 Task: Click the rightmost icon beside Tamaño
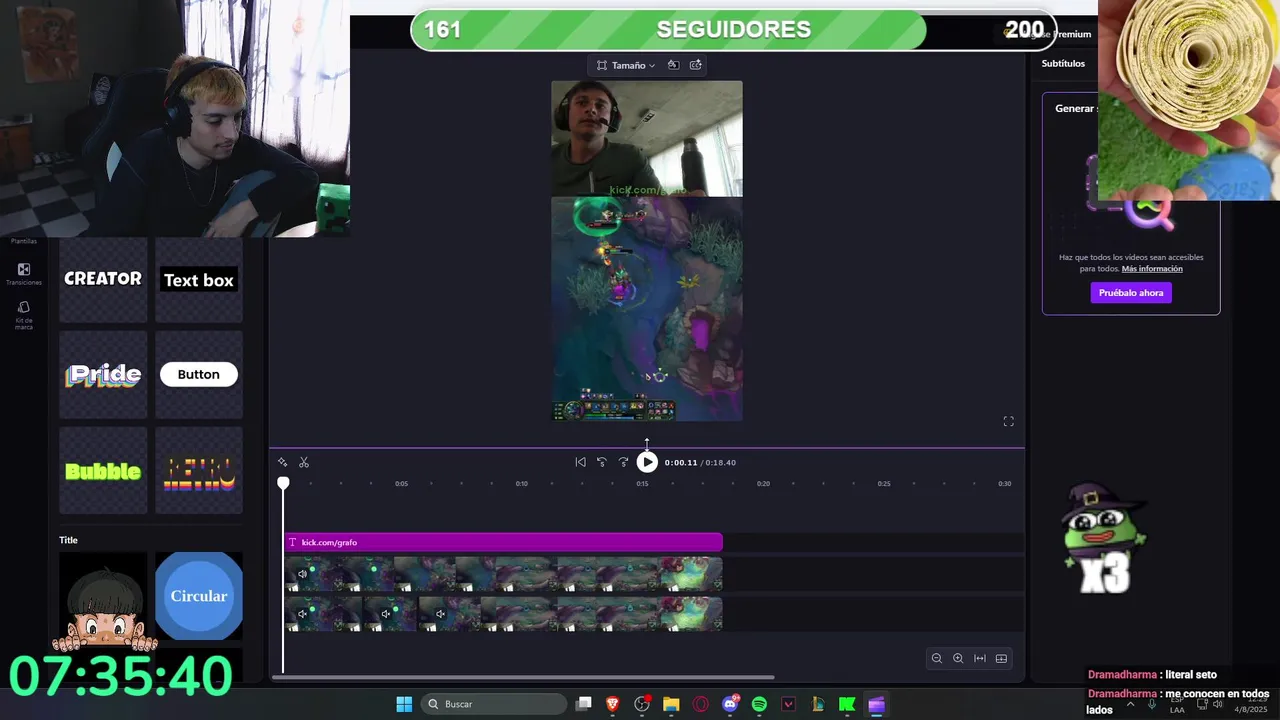tap(695, 65)
